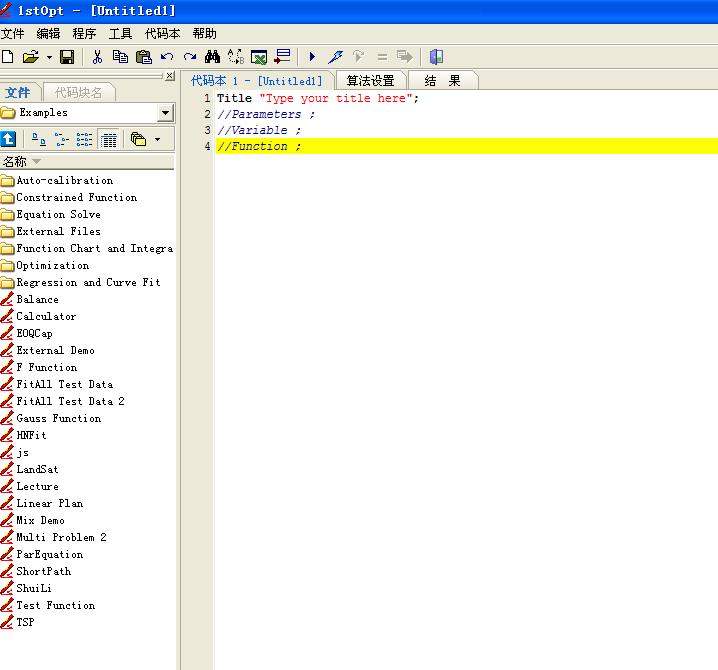Run the program with the blue play icon
718x670 pixels.
click(x=312, y=57)
